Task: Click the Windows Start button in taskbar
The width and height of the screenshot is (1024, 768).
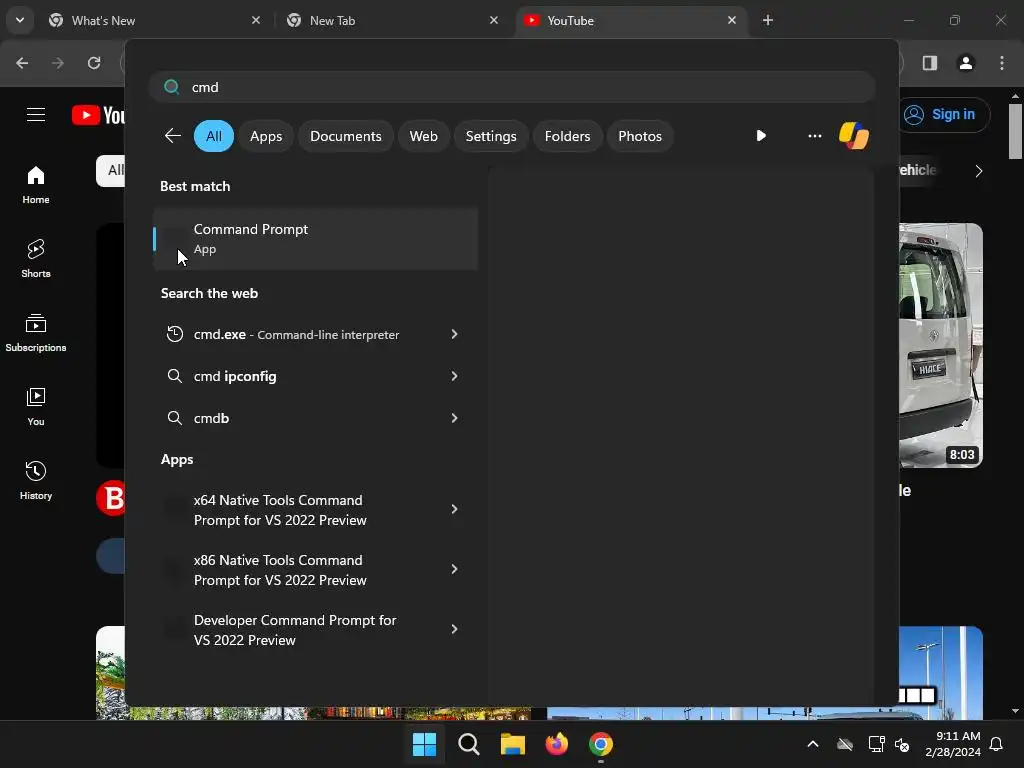Action: tap(424, 744)
